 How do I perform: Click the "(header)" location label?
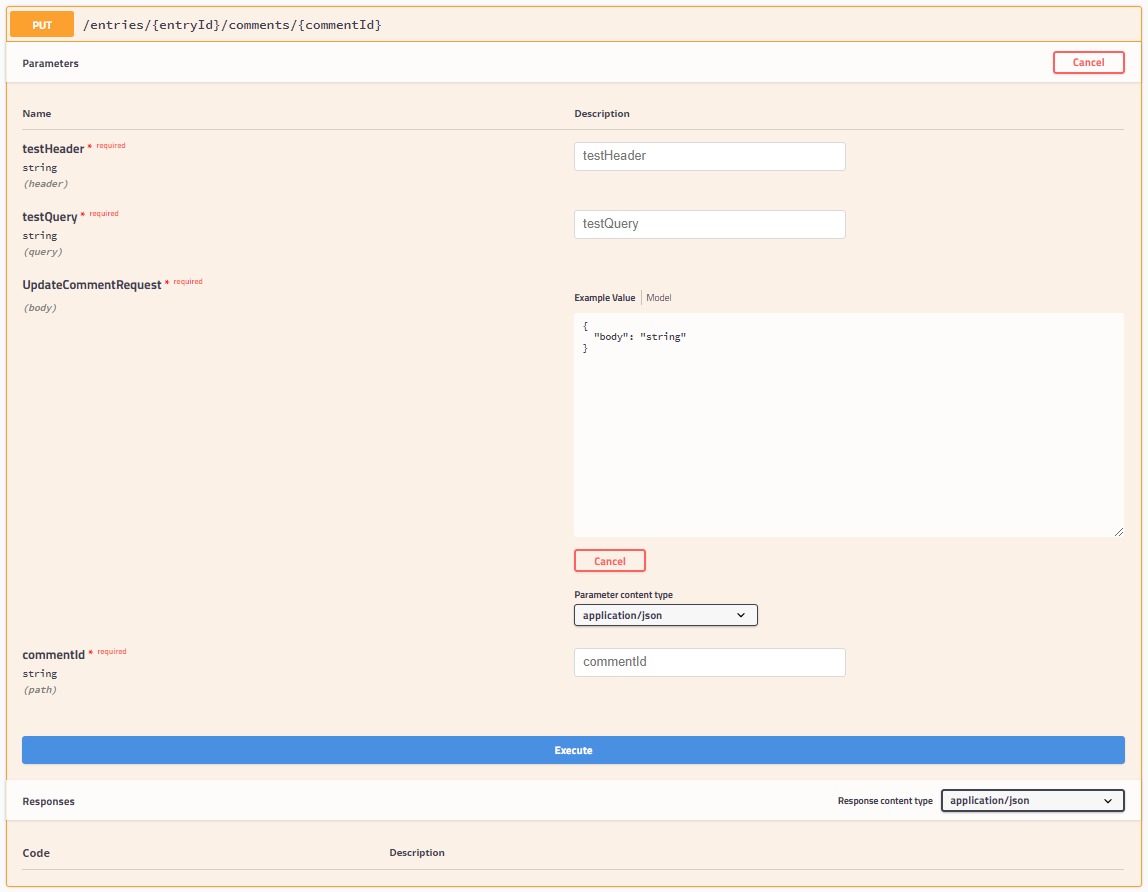(45, 184)
